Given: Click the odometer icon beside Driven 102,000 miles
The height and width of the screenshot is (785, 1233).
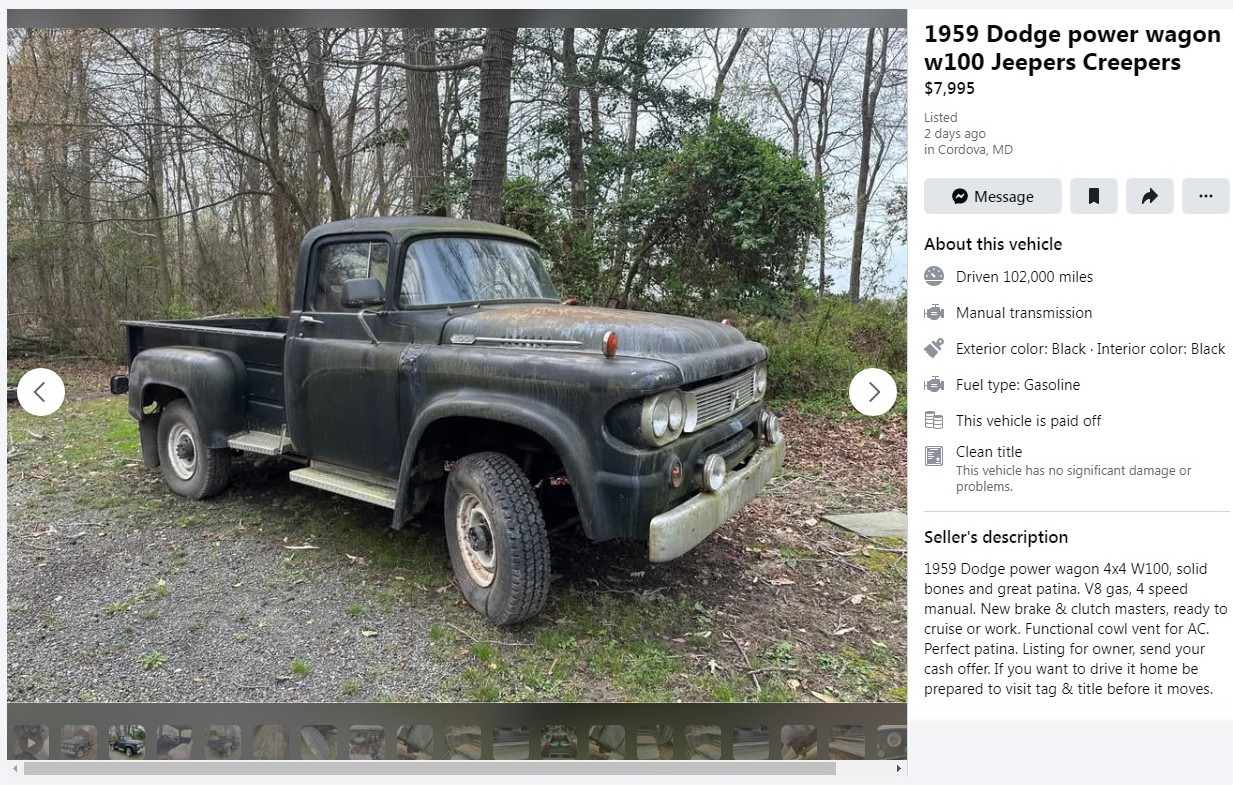Looking at the screenshot, I should tap(934, 277).
